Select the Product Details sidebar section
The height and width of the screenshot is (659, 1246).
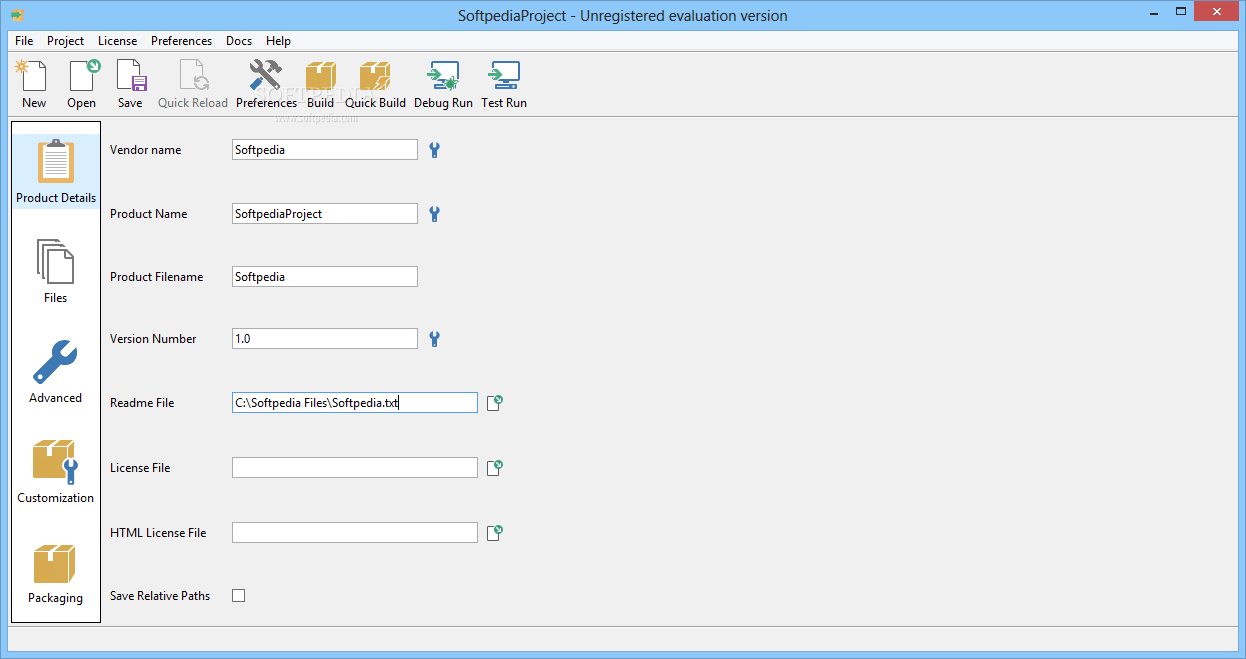(x=56, y=172)
